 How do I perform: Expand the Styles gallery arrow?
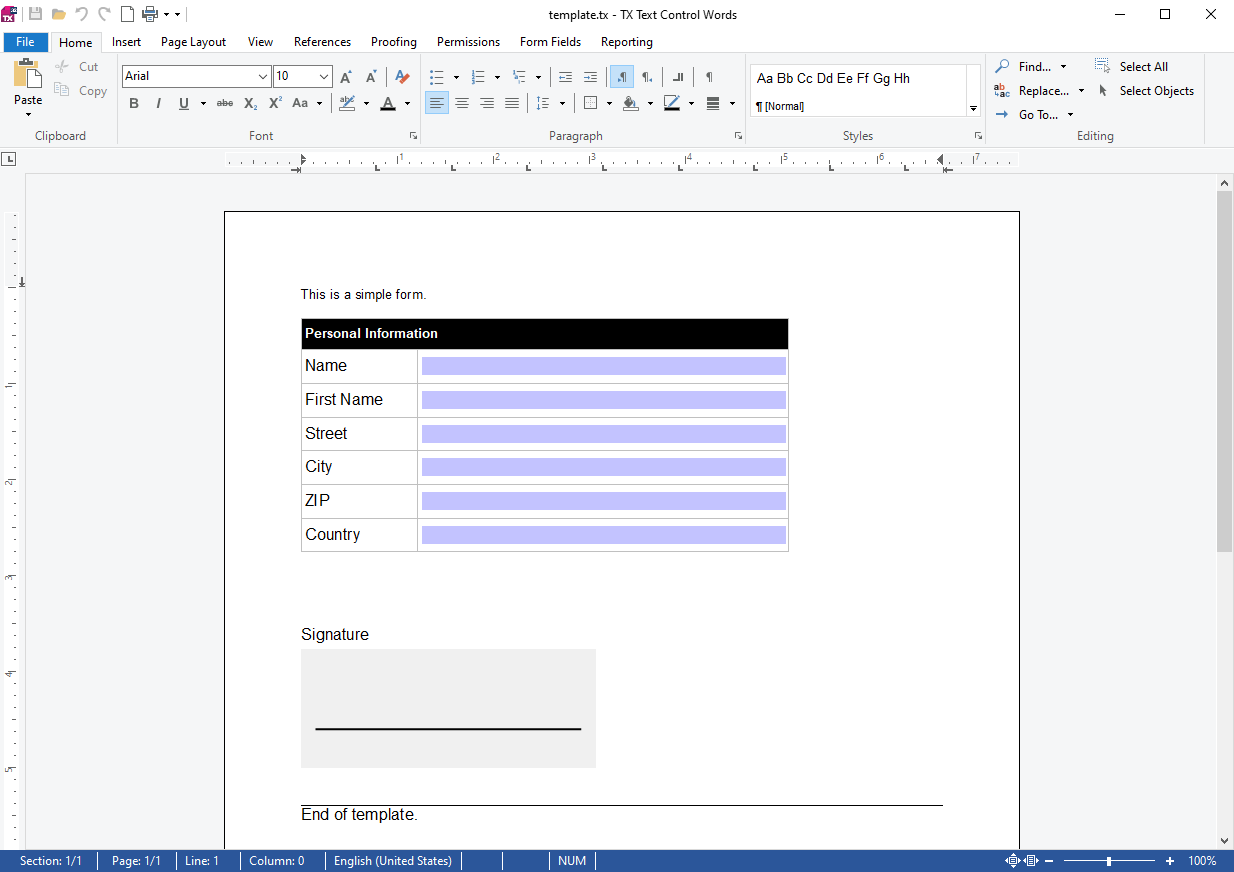click(x=974, y=108)
